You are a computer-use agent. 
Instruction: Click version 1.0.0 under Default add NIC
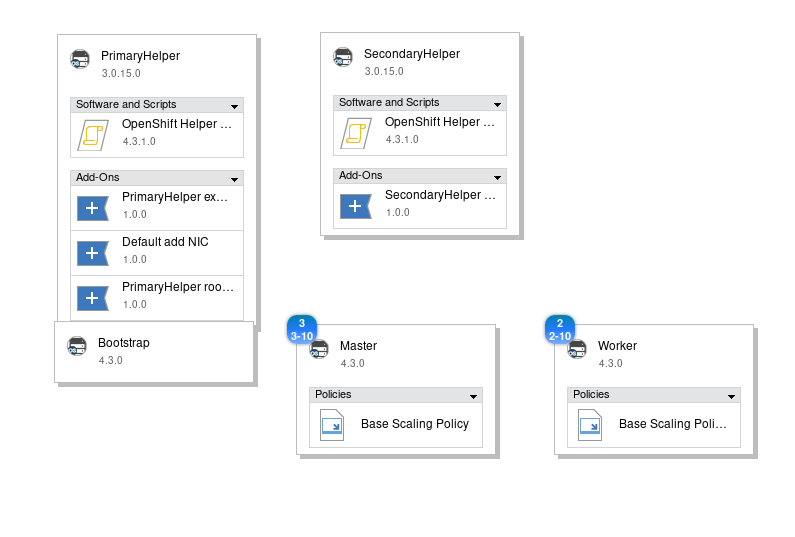click(x=135, y=260)
